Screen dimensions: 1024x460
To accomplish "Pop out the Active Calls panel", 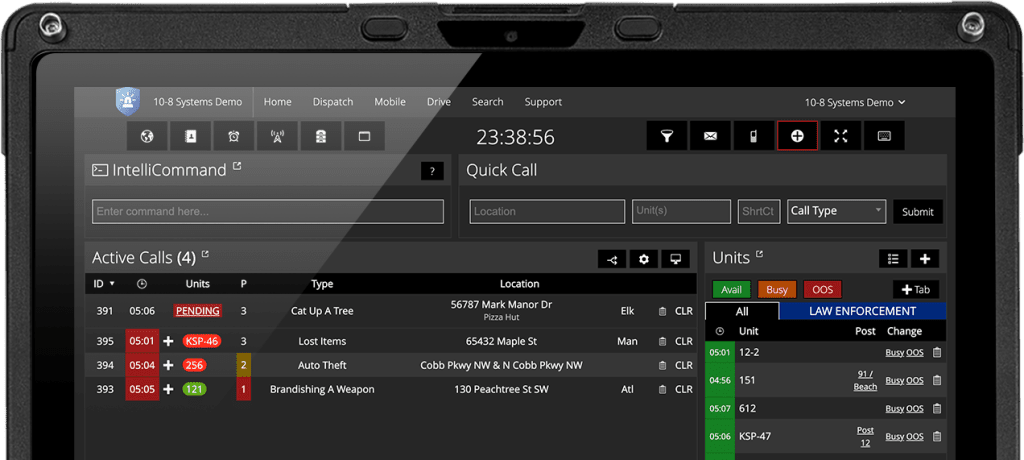I will (x=205, y=254).
